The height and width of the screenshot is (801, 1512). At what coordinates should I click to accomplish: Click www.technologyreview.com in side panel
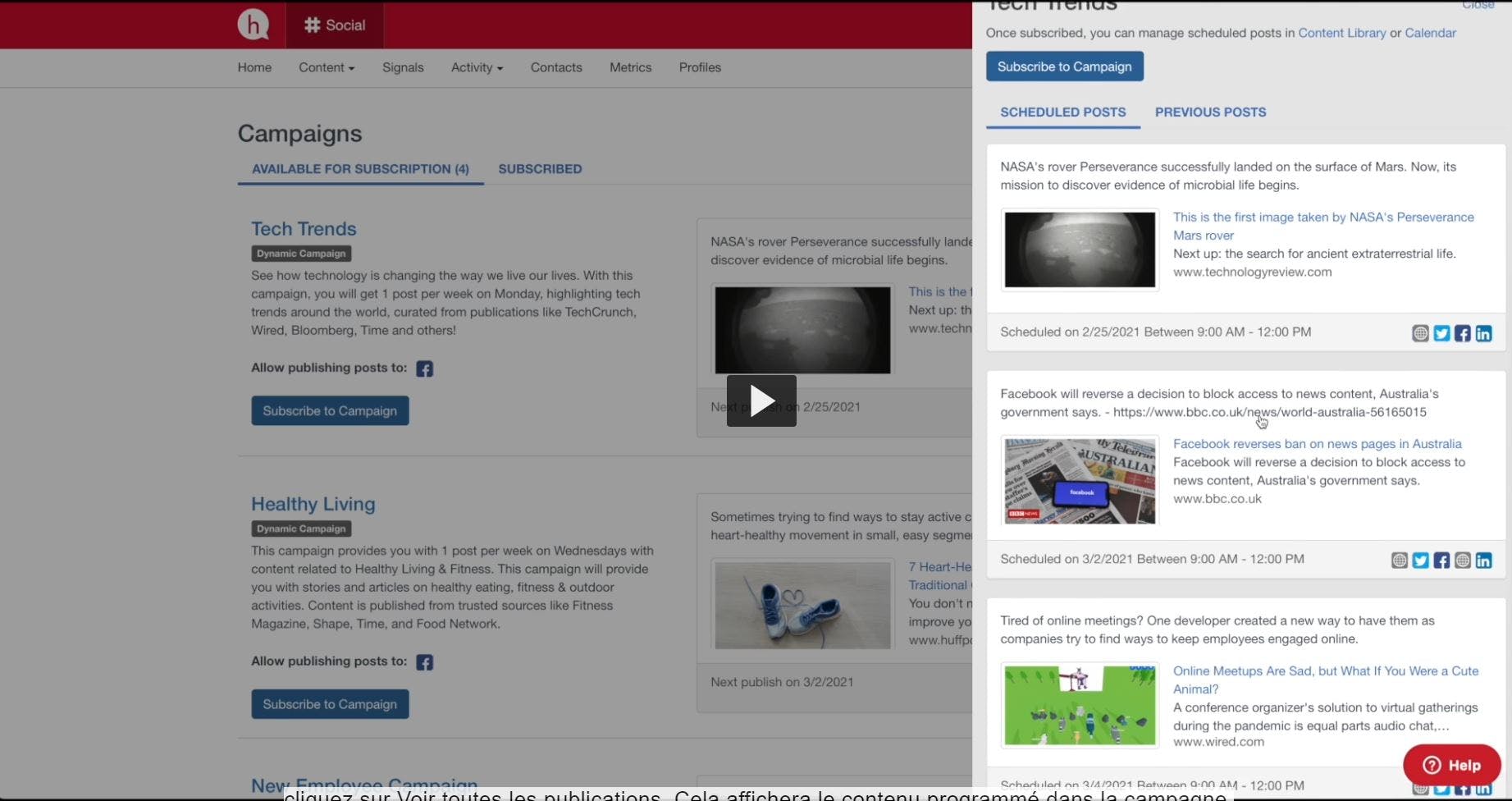click(x=1252, y=272)
